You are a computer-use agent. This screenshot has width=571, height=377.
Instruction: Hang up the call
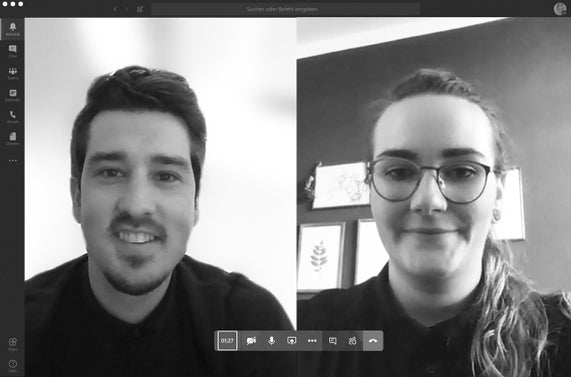(373, 341)
